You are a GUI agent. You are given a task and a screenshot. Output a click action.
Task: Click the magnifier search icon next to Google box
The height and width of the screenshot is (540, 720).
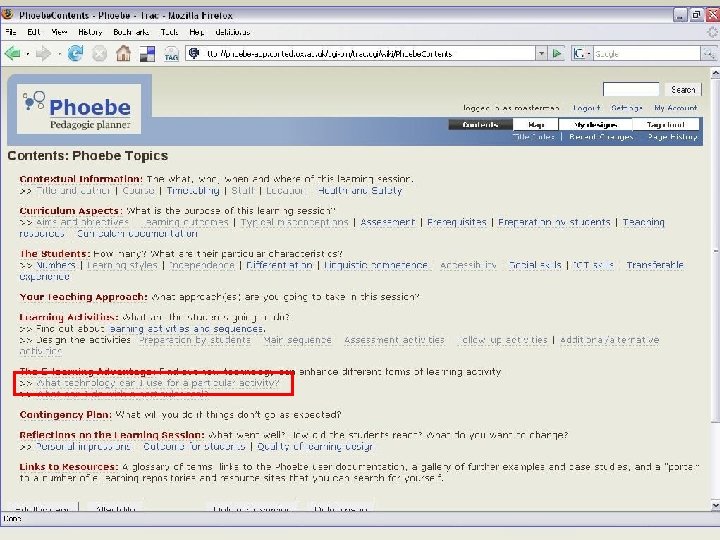pos(708,54)
